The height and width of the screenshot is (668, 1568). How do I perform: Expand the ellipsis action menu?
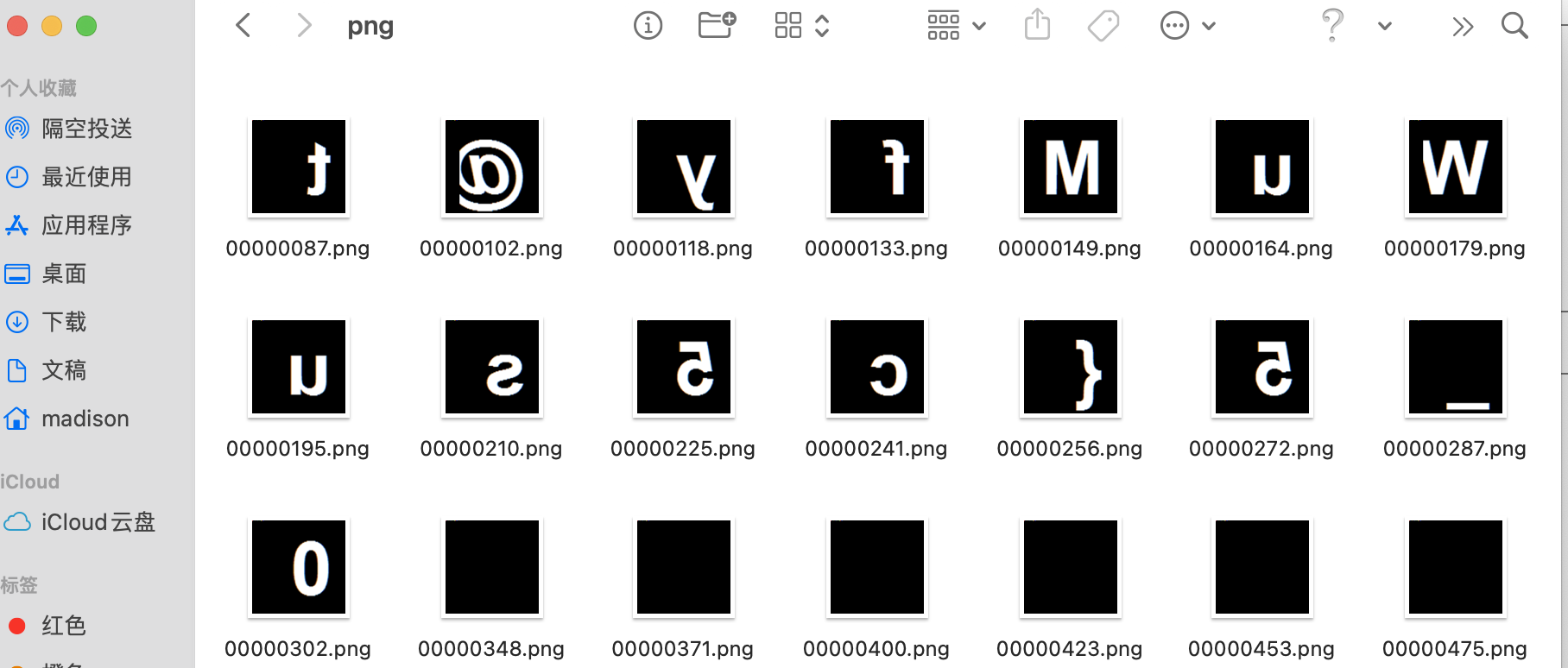tap(1188, 26)
